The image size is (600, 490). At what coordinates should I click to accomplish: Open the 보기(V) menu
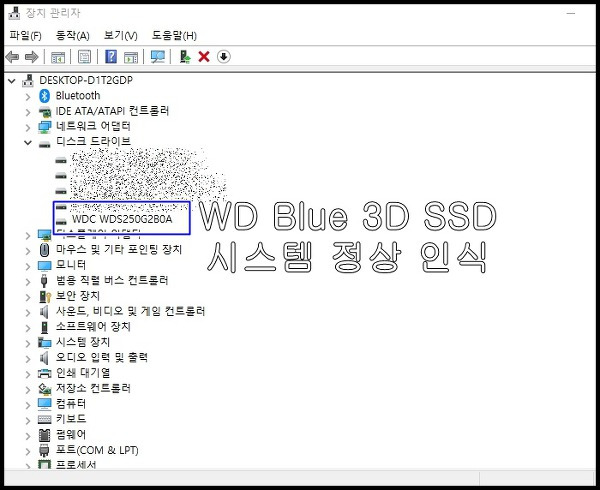coord(121,36)
